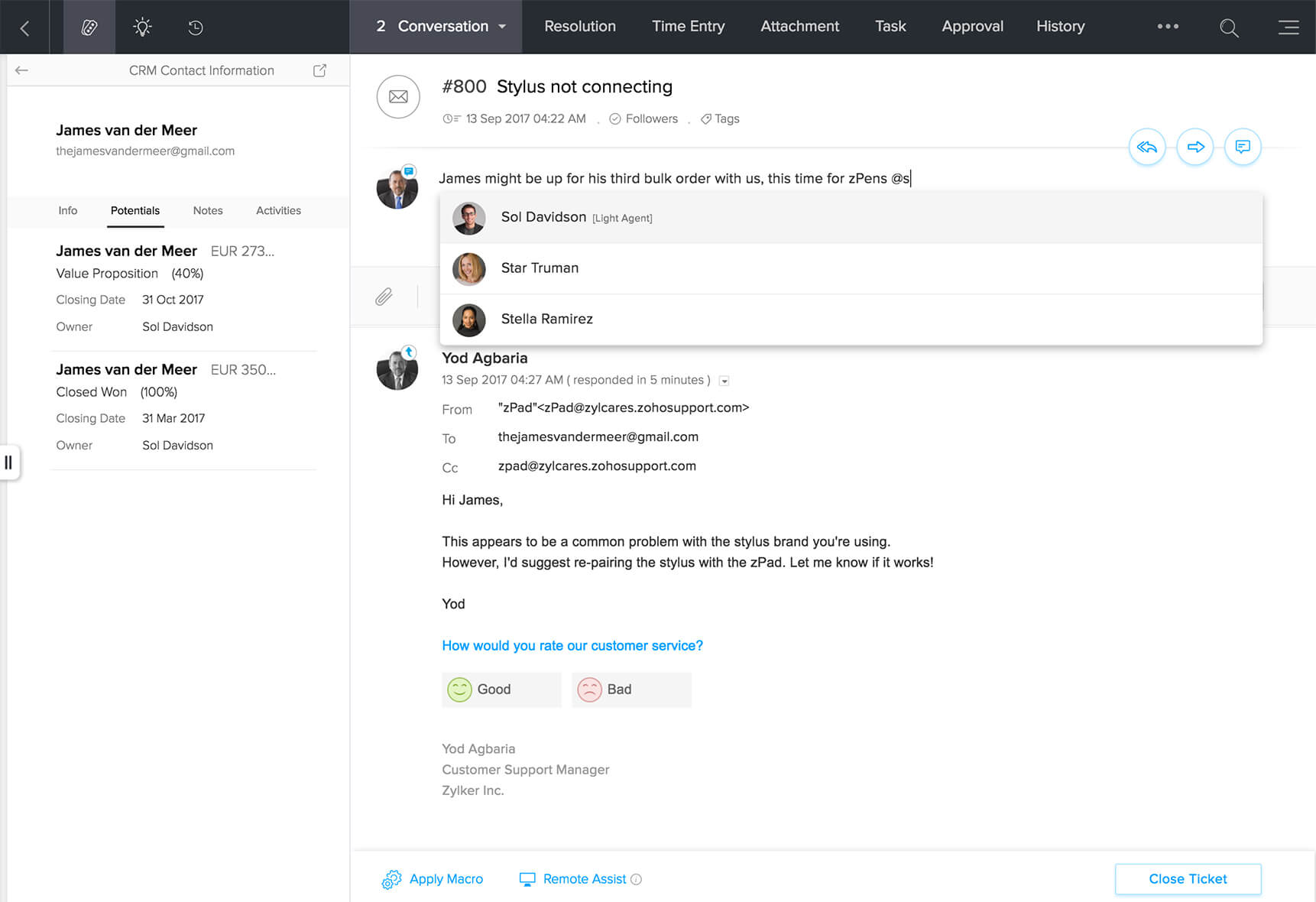
Task: Open the history clock icon in sidebar
Action: point(196,28)
